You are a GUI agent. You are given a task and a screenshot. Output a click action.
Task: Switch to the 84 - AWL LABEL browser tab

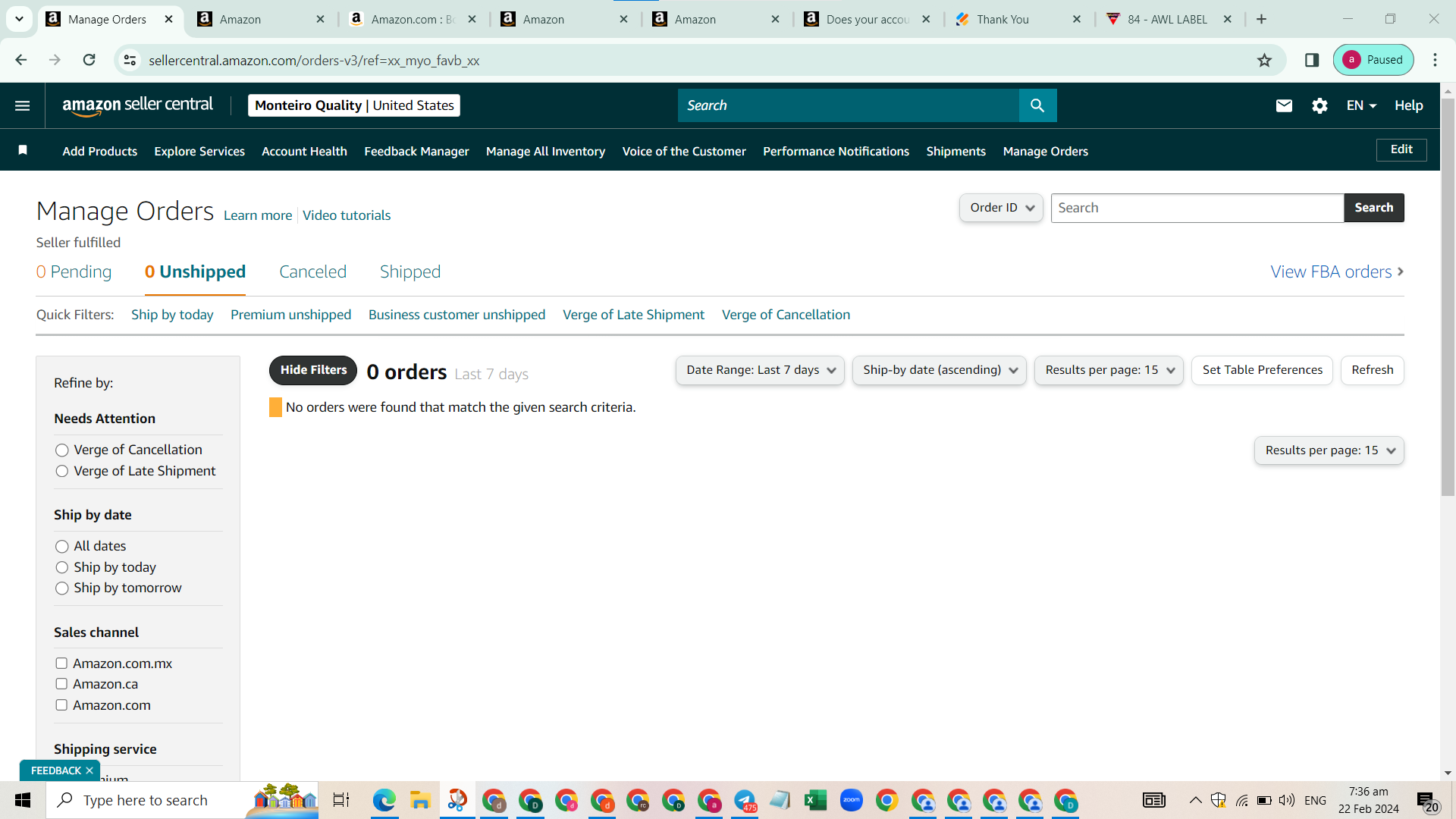(x=1167, y=19)
